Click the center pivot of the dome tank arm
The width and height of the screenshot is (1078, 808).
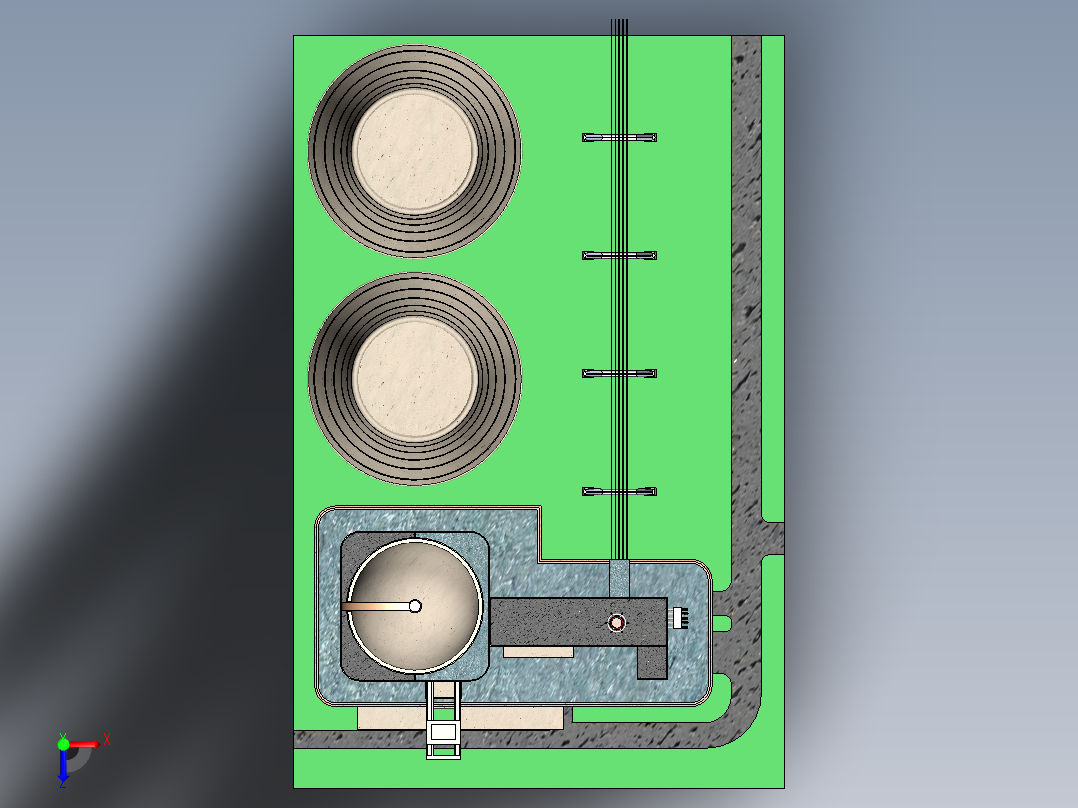[415, 606]
